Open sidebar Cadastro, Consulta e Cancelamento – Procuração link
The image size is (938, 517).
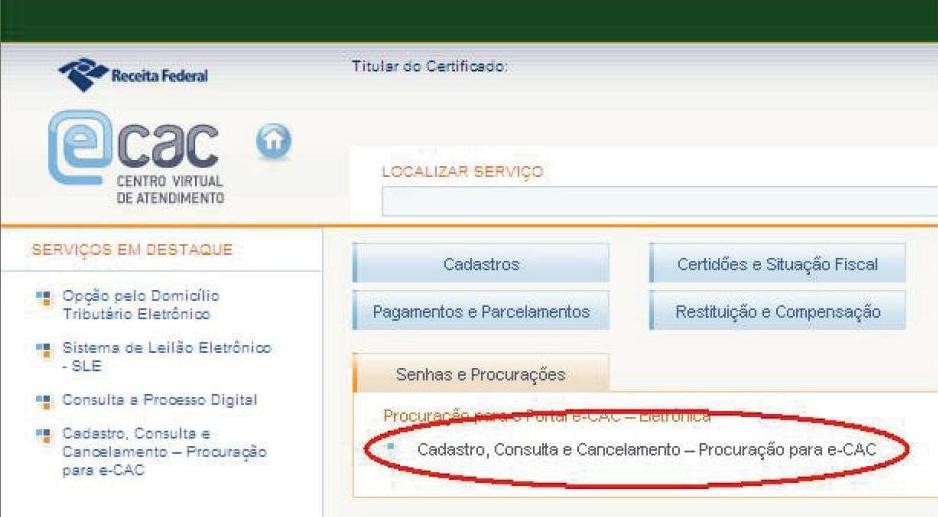tap(164, 452)
